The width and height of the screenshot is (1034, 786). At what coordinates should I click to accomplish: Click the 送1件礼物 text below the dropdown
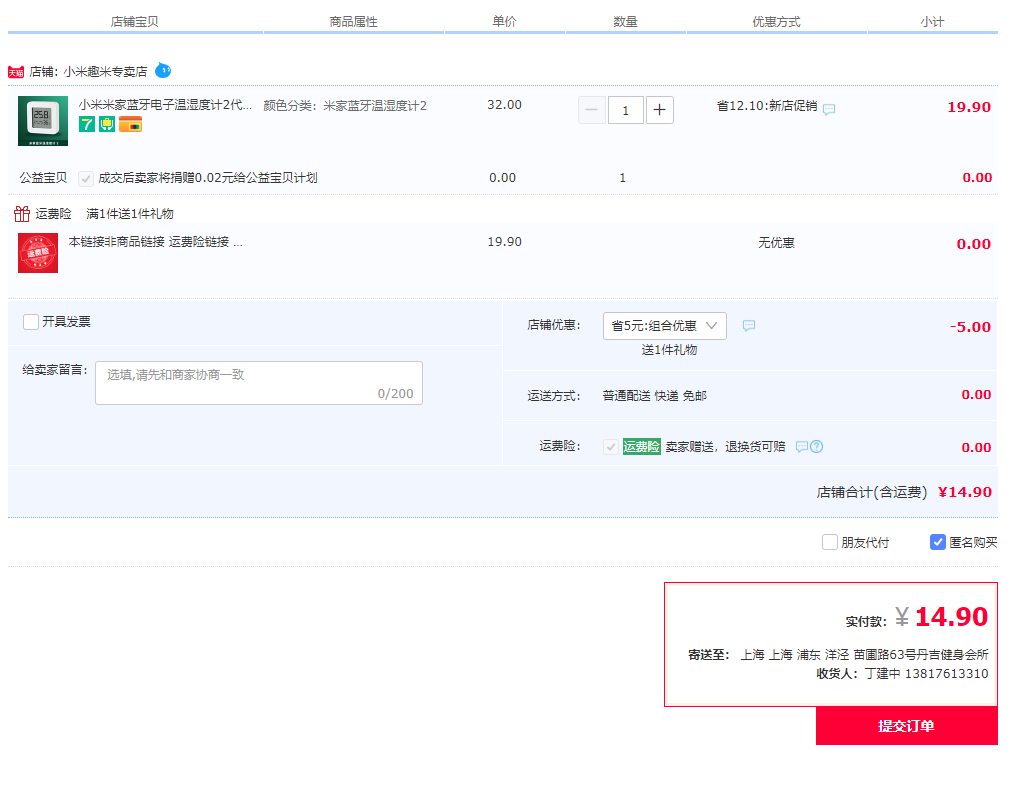tap(669, 349)
